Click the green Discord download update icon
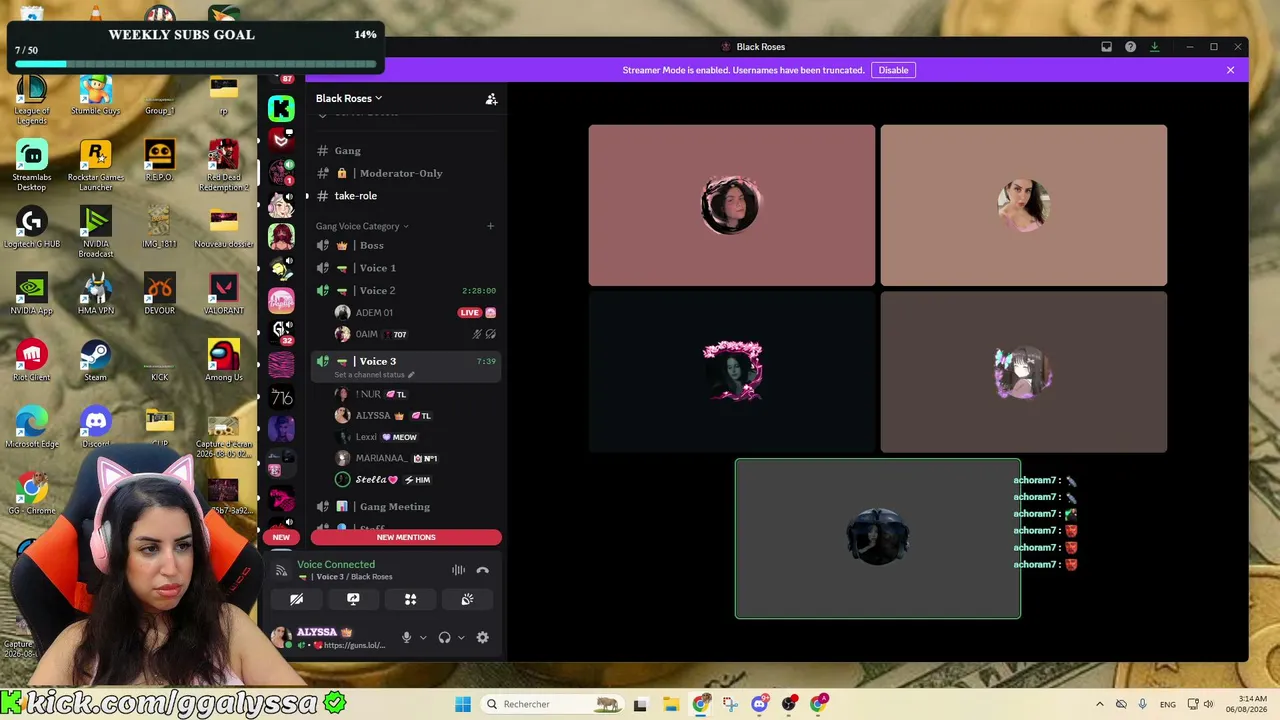 click(1154, 47)
